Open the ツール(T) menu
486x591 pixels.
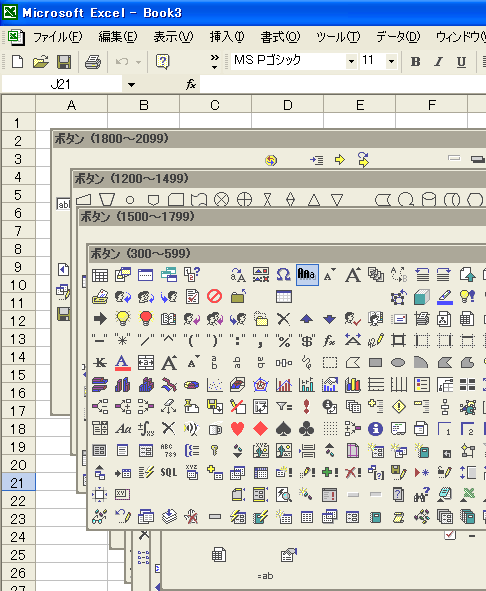pyautogui.click(x=338, y=37)
